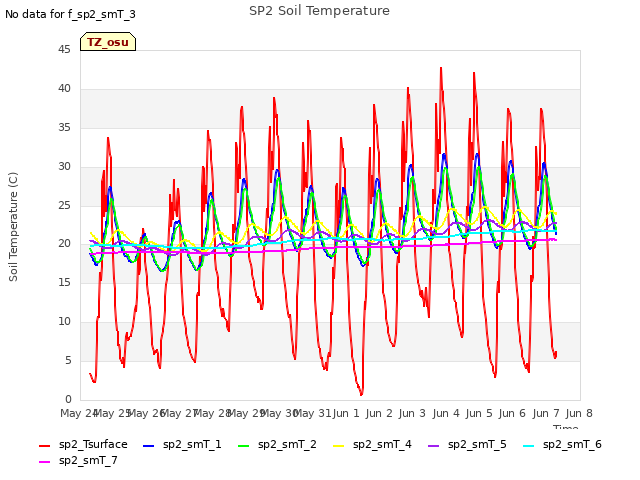Click the 10 y-axis tick label
This screenshot has height=480, width=640.
point(64,322)
